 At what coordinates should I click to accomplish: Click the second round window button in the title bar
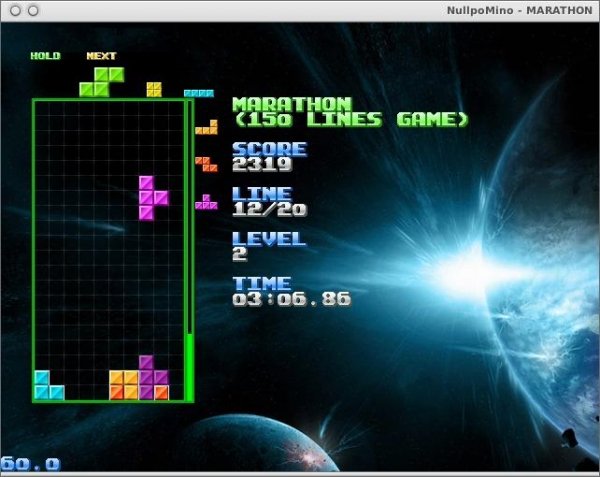(33, 11)
